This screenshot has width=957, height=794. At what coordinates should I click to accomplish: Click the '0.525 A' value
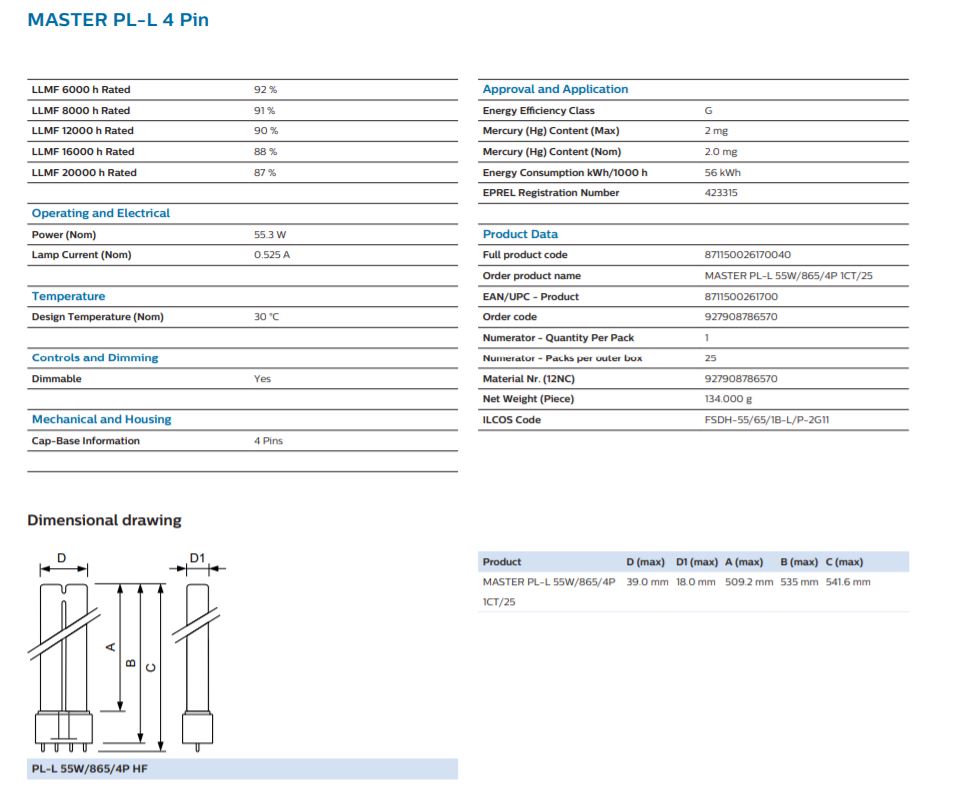coord(272,254)
